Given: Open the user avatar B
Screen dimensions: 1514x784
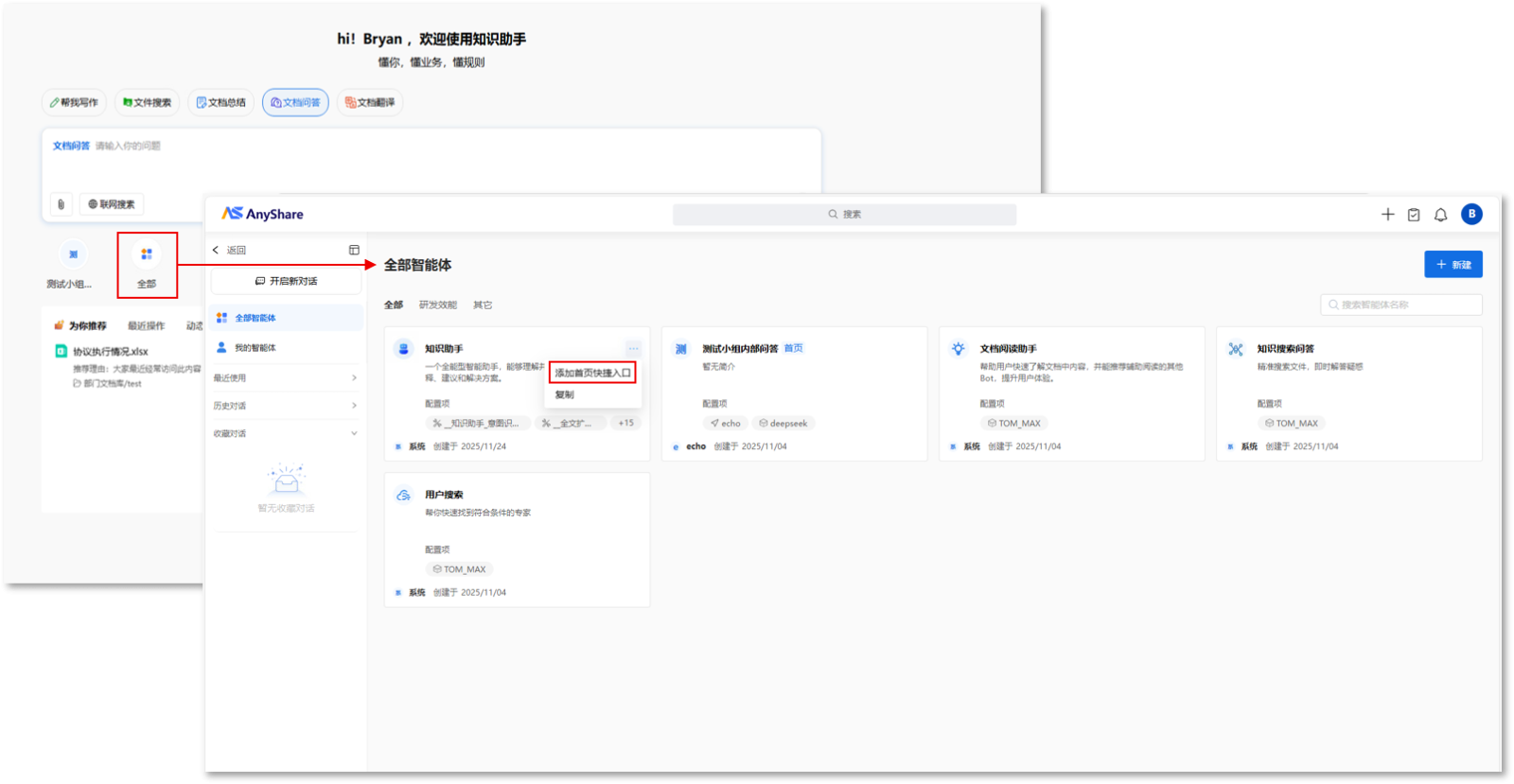Looking at the screenshot, I should click(1471, 215).
